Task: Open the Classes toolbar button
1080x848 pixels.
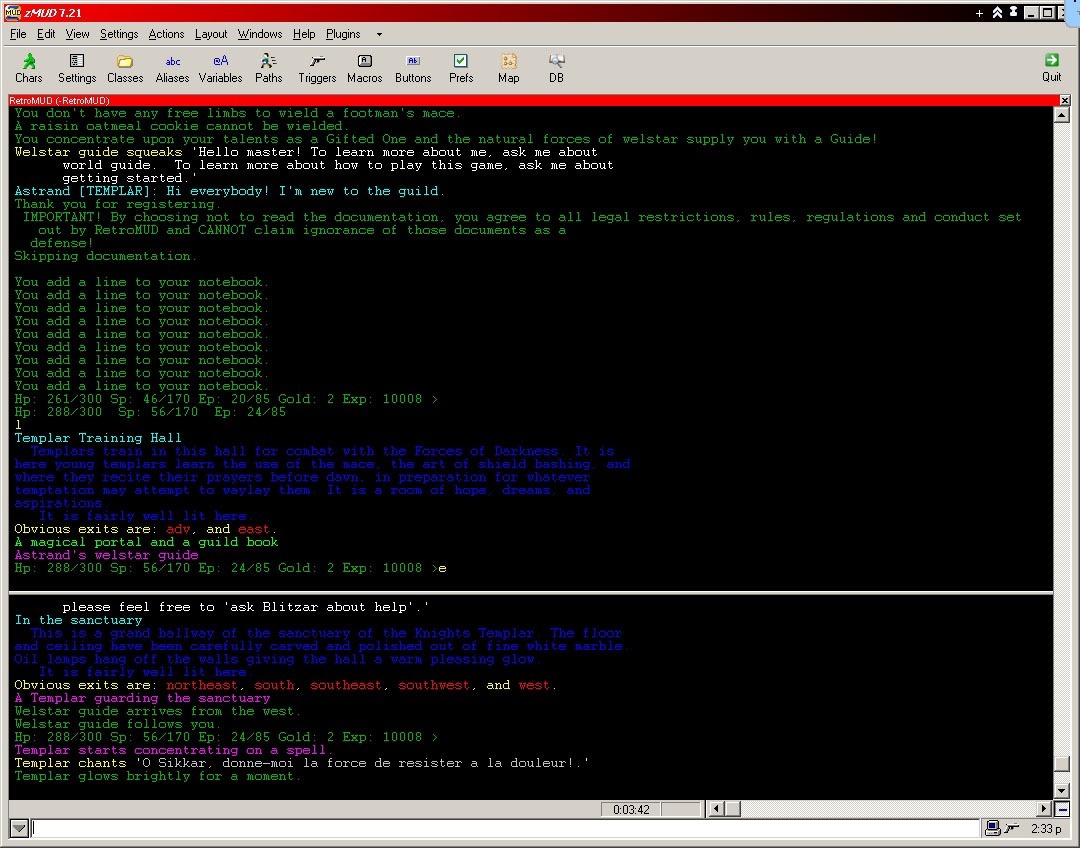Action: point(125,68)
